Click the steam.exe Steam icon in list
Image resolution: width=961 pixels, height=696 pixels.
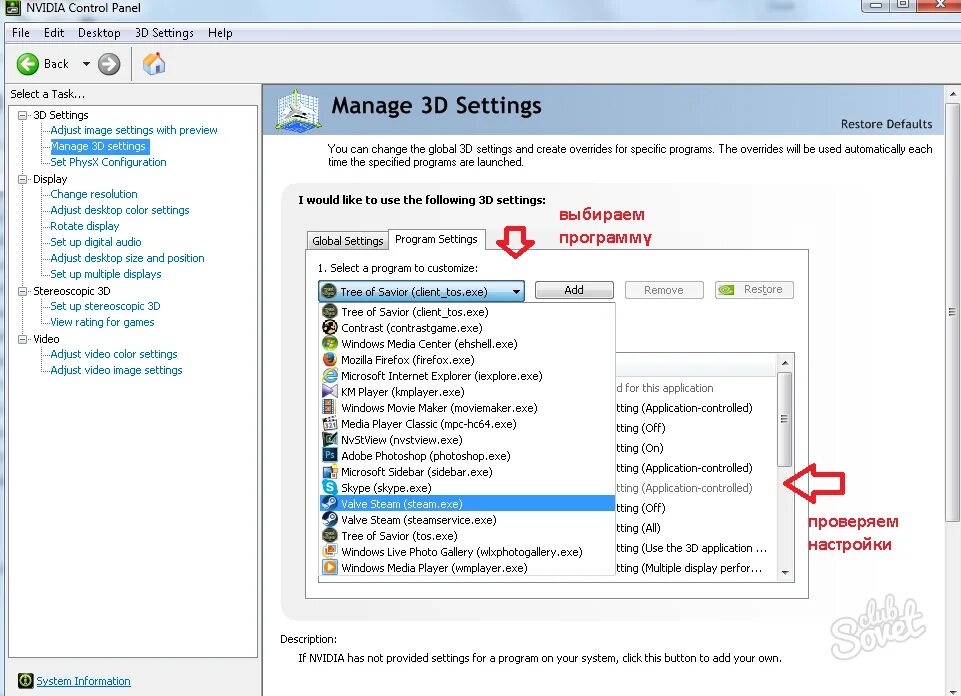pos(330,503)
